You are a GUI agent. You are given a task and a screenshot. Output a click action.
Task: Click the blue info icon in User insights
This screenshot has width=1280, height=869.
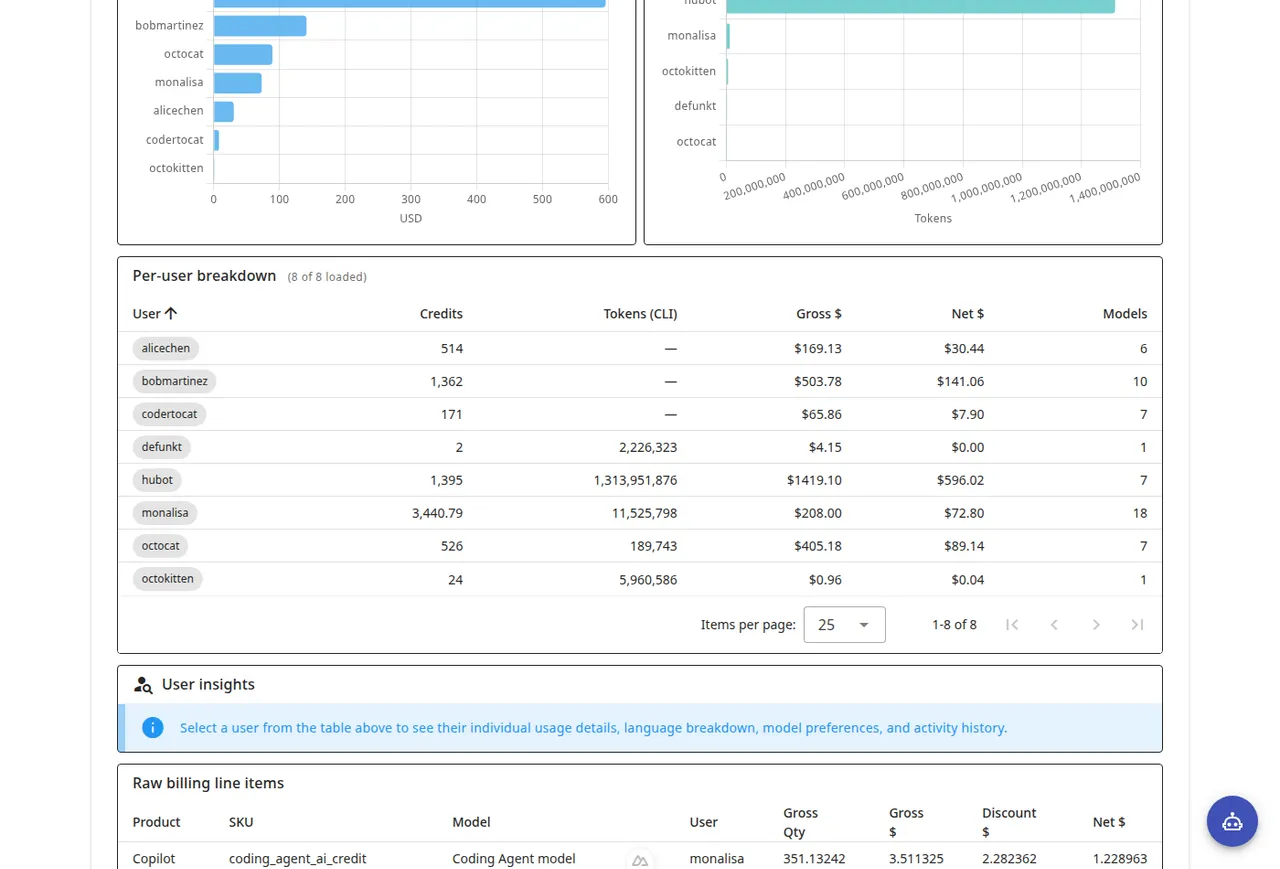point(152,727)
